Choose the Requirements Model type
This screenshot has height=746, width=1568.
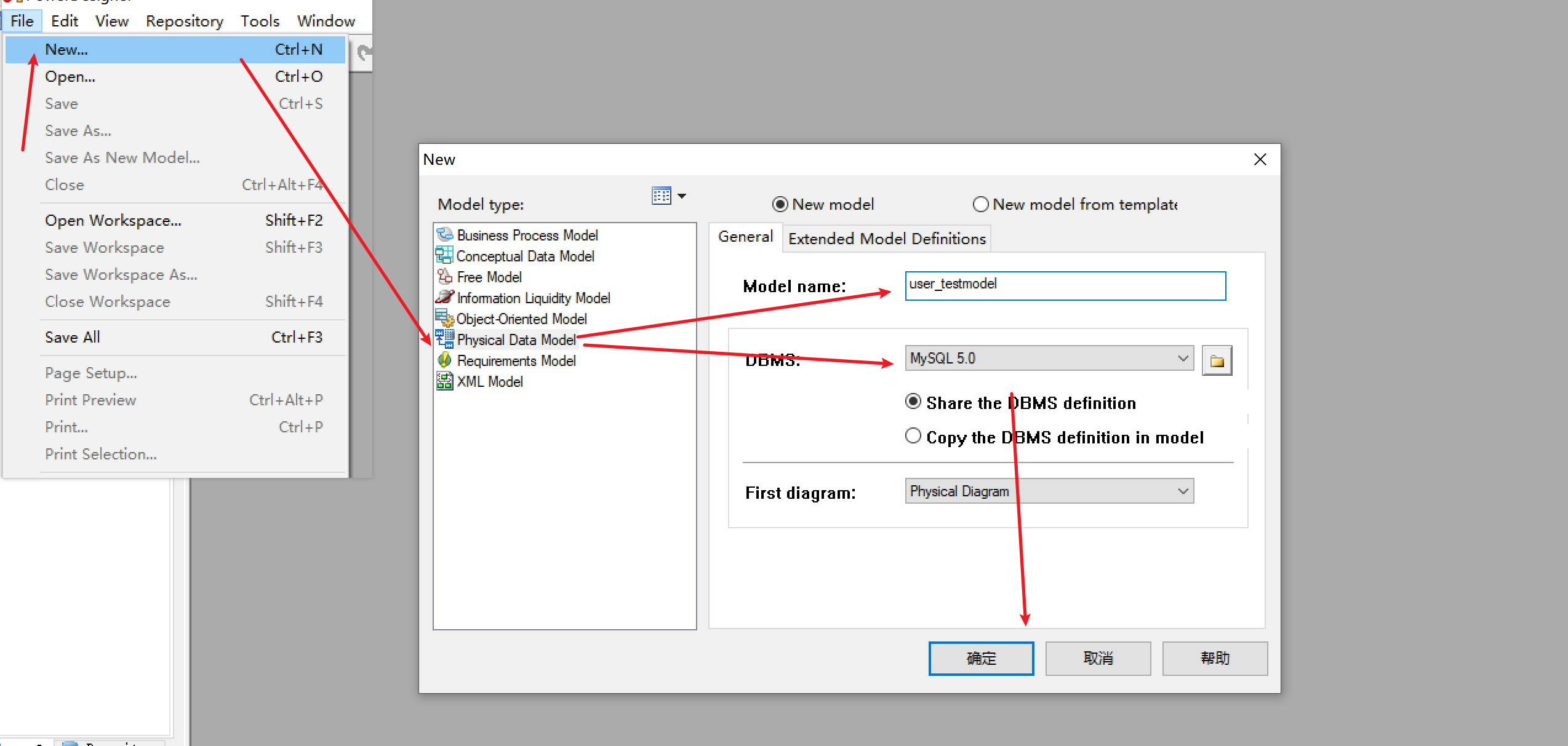[516, 360]
